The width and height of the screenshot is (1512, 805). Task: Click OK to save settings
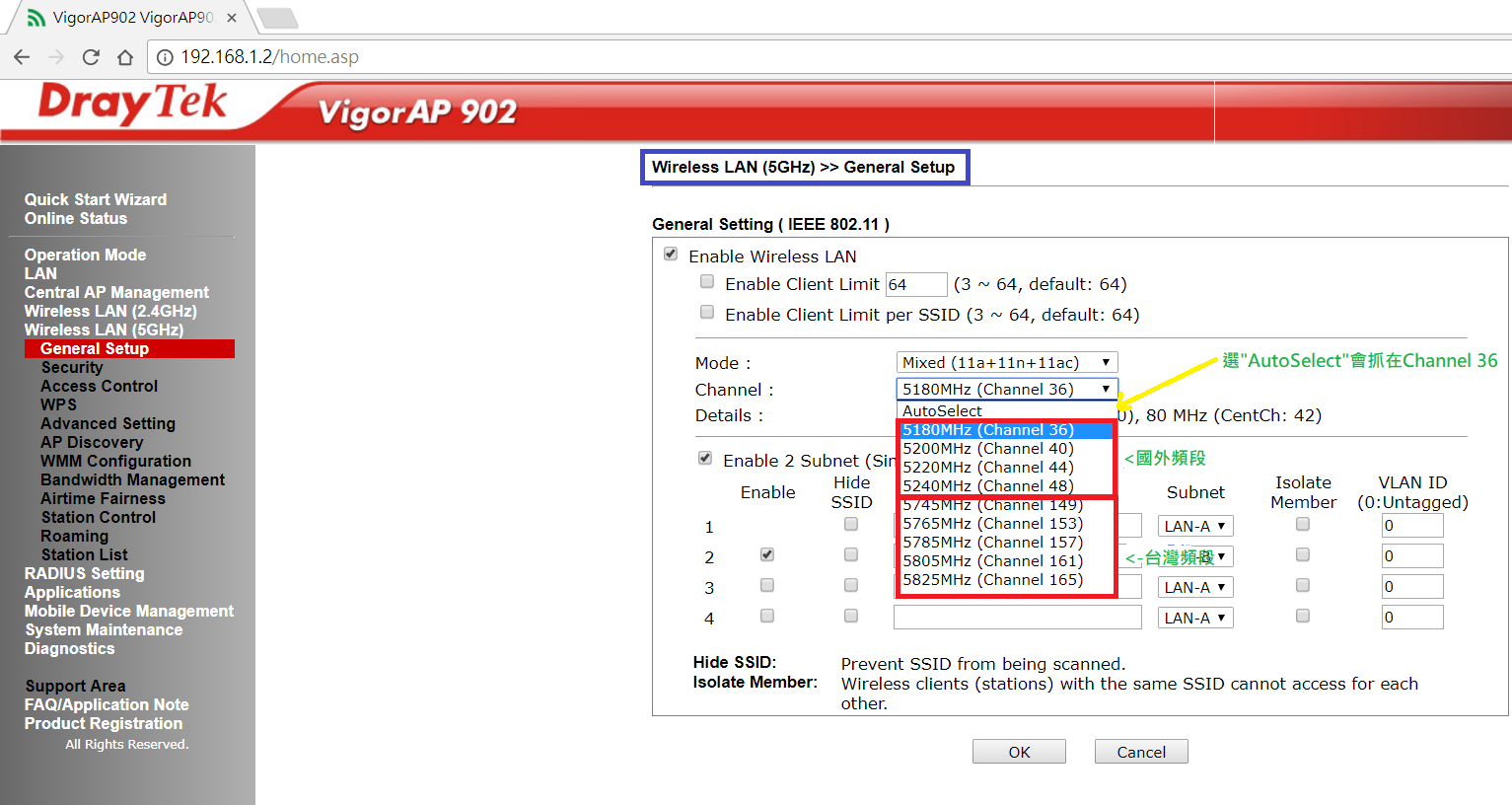click(1019, 752)
